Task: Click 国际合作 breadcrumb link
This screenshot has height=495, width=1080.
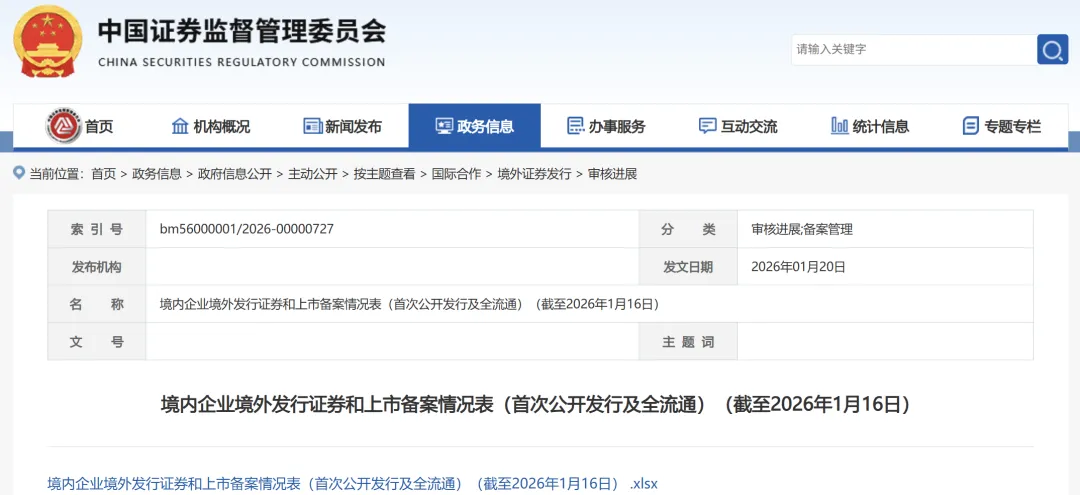Action: (456, 174)
